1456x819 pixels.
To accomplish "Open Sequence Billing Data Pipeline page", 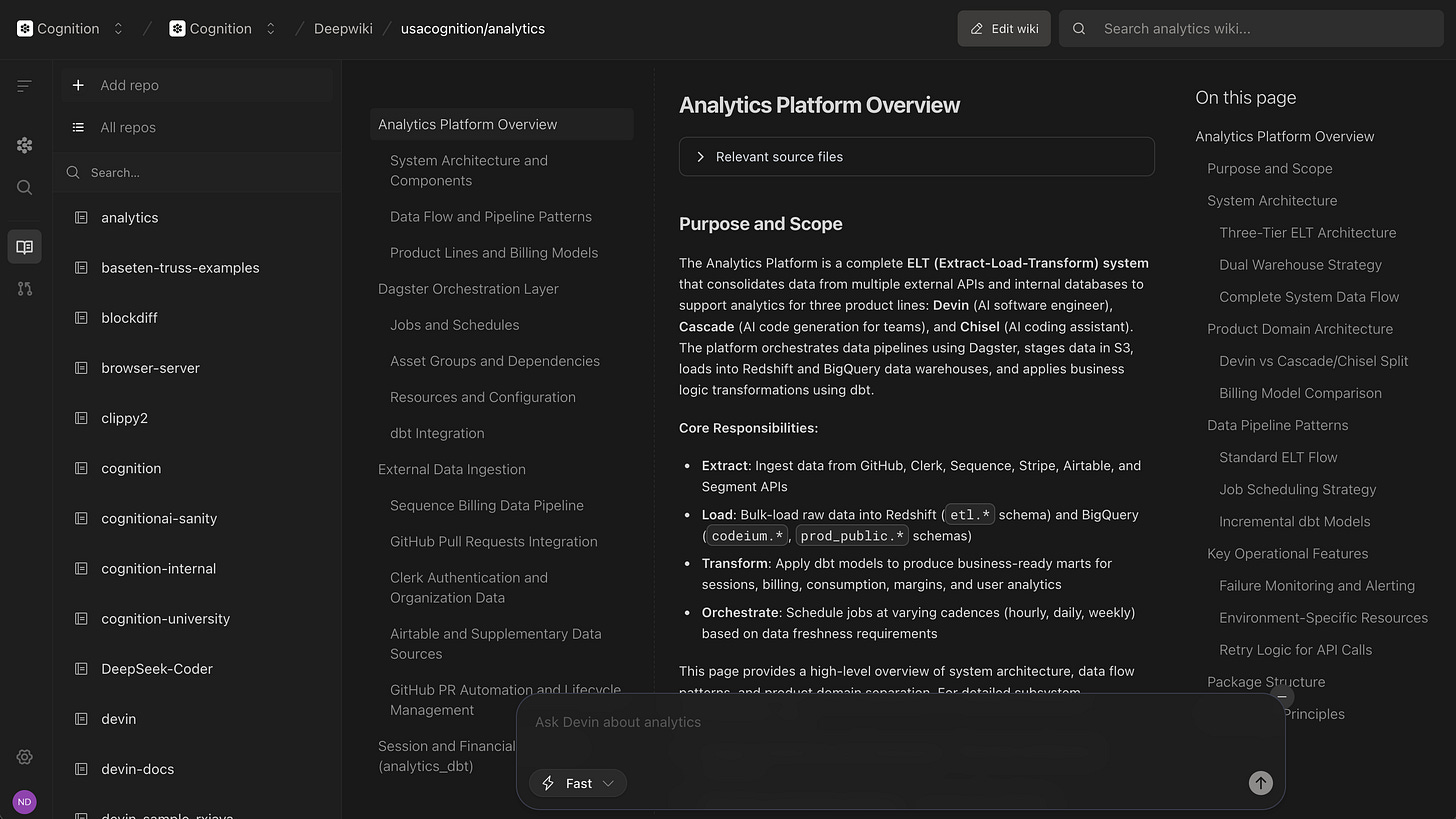I will coord(487,505).
